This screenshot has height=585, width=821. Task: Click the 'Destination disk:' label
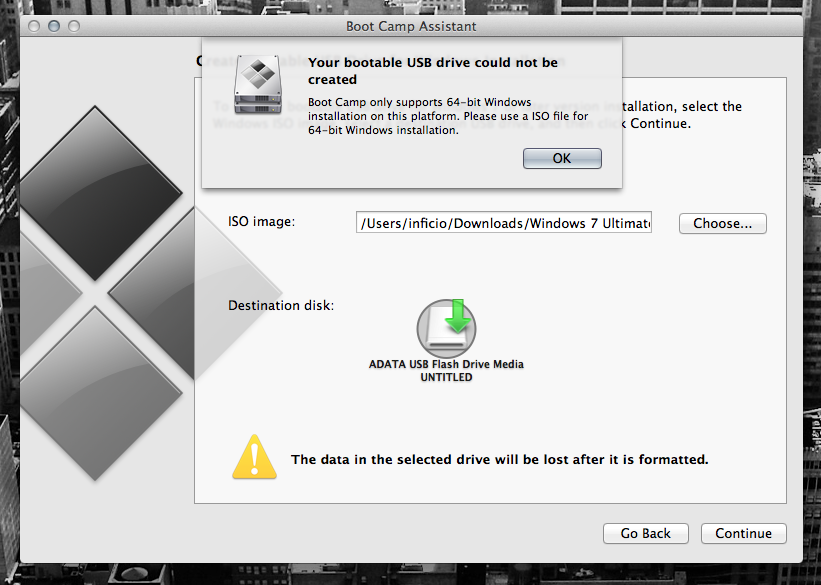pos(281,305)
